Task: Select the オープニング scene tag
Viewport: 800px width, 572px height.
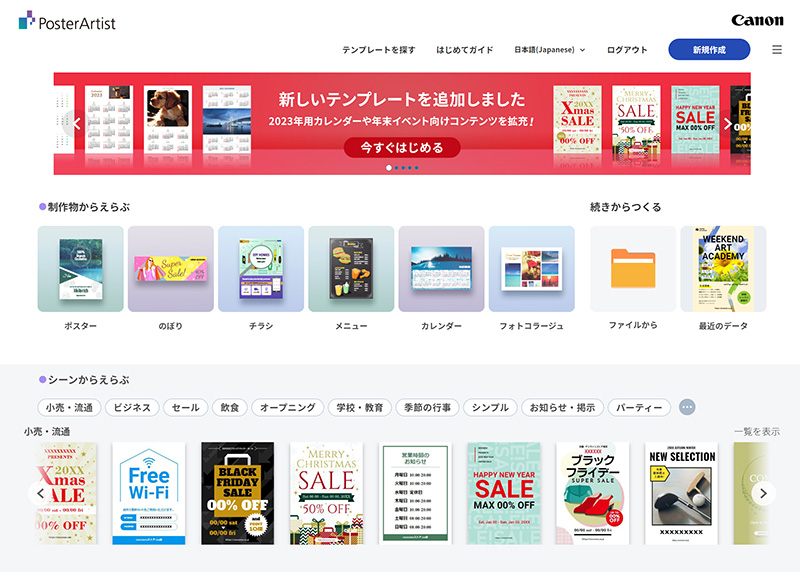Action: tap(288, 407)
